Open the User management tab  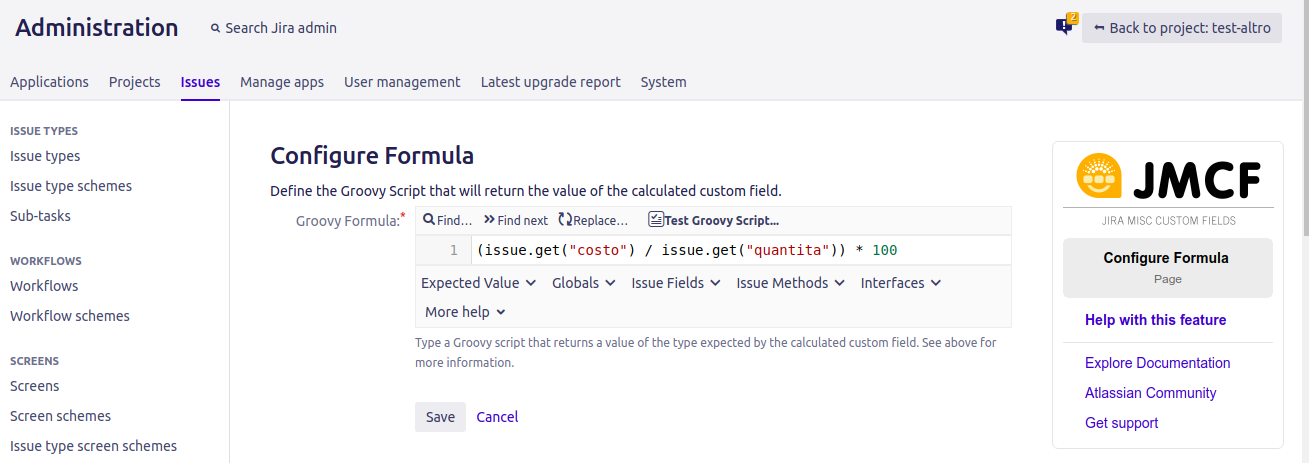click(x=402, y=82)
